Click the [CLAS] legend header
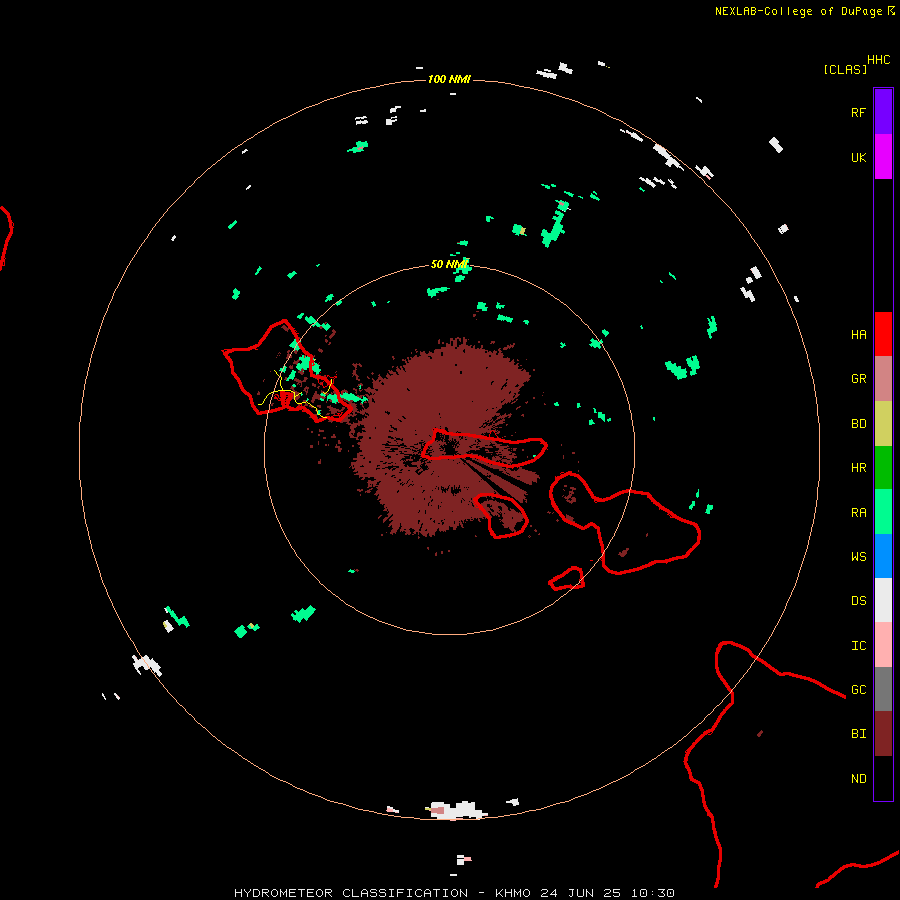Viewport: 900px width, 900px height. pos(845,69)
